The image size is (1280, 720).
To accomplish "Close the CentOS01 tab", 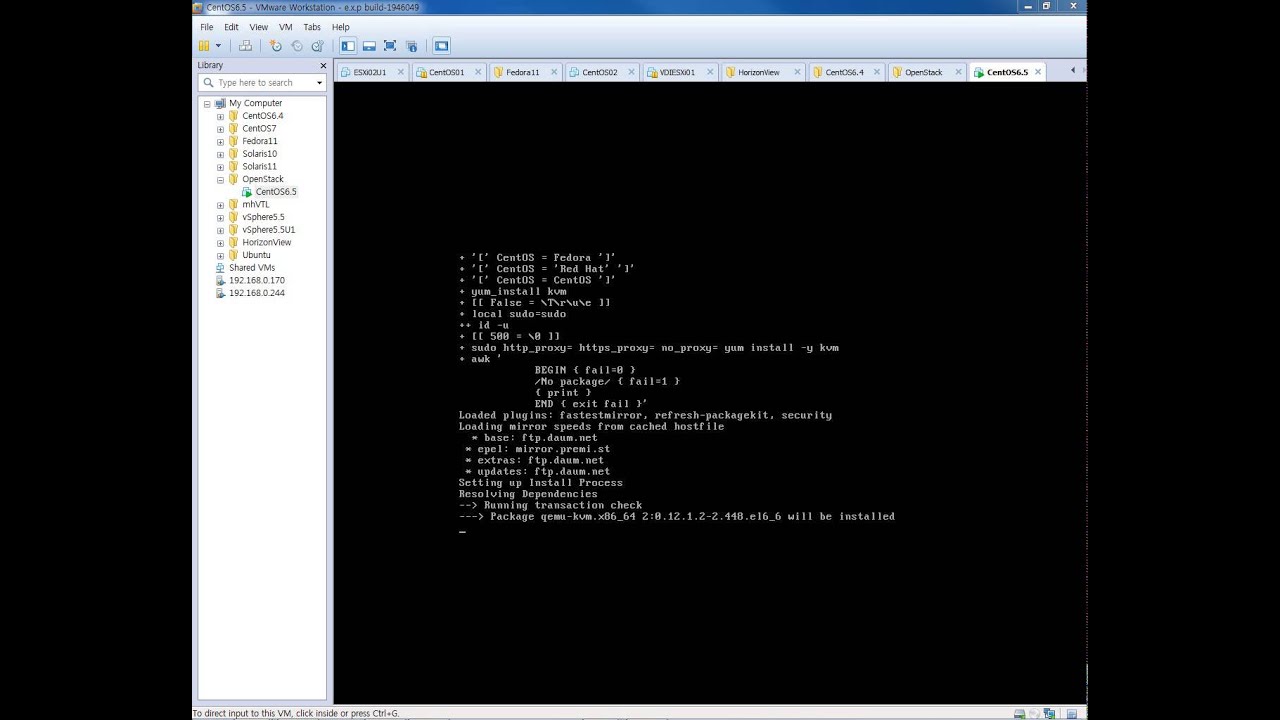I will [x=477, y=72].
